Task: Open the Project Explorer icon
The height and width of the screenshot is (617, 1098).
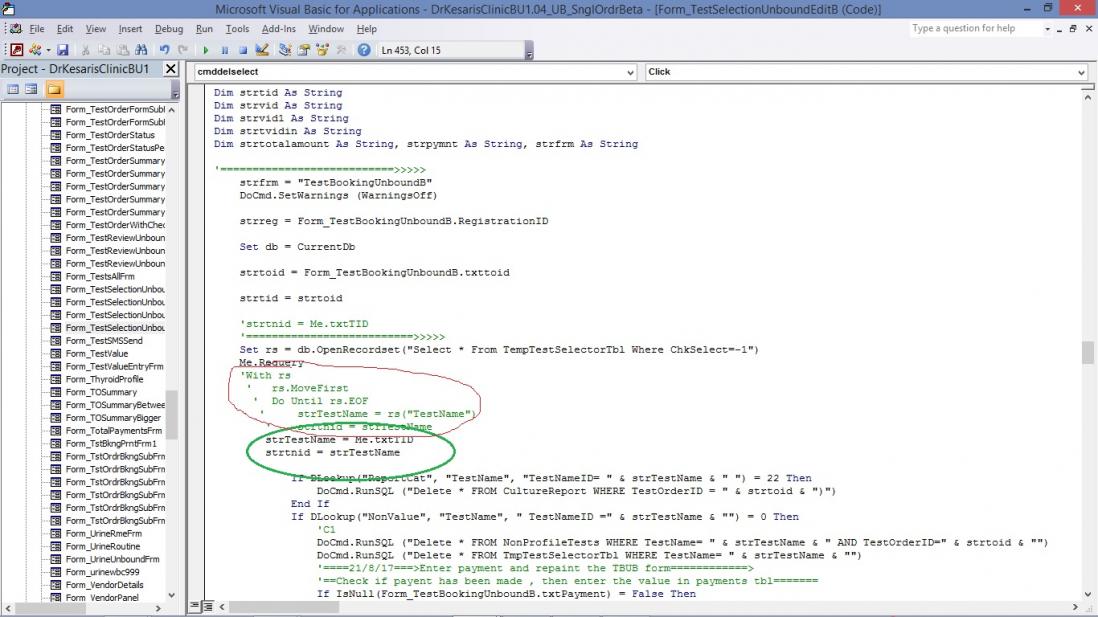Action: 285,50
